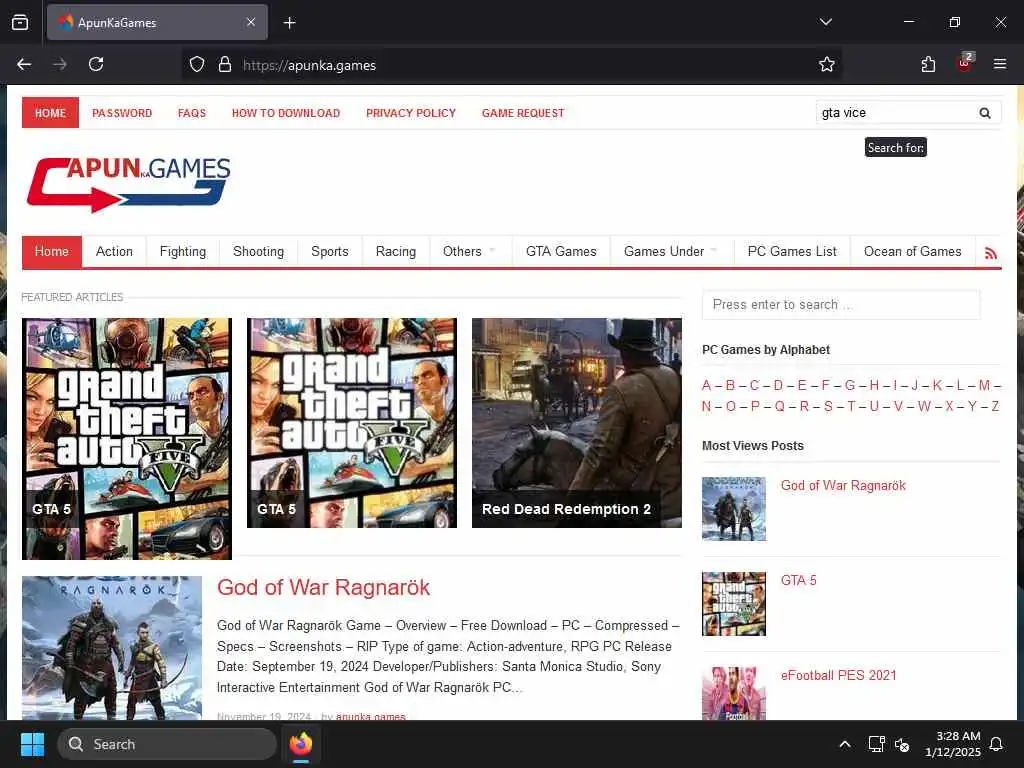The width and height of the screenshot is (1024, 768).
Task: Show hidden system tray icons
Action: 844,744
